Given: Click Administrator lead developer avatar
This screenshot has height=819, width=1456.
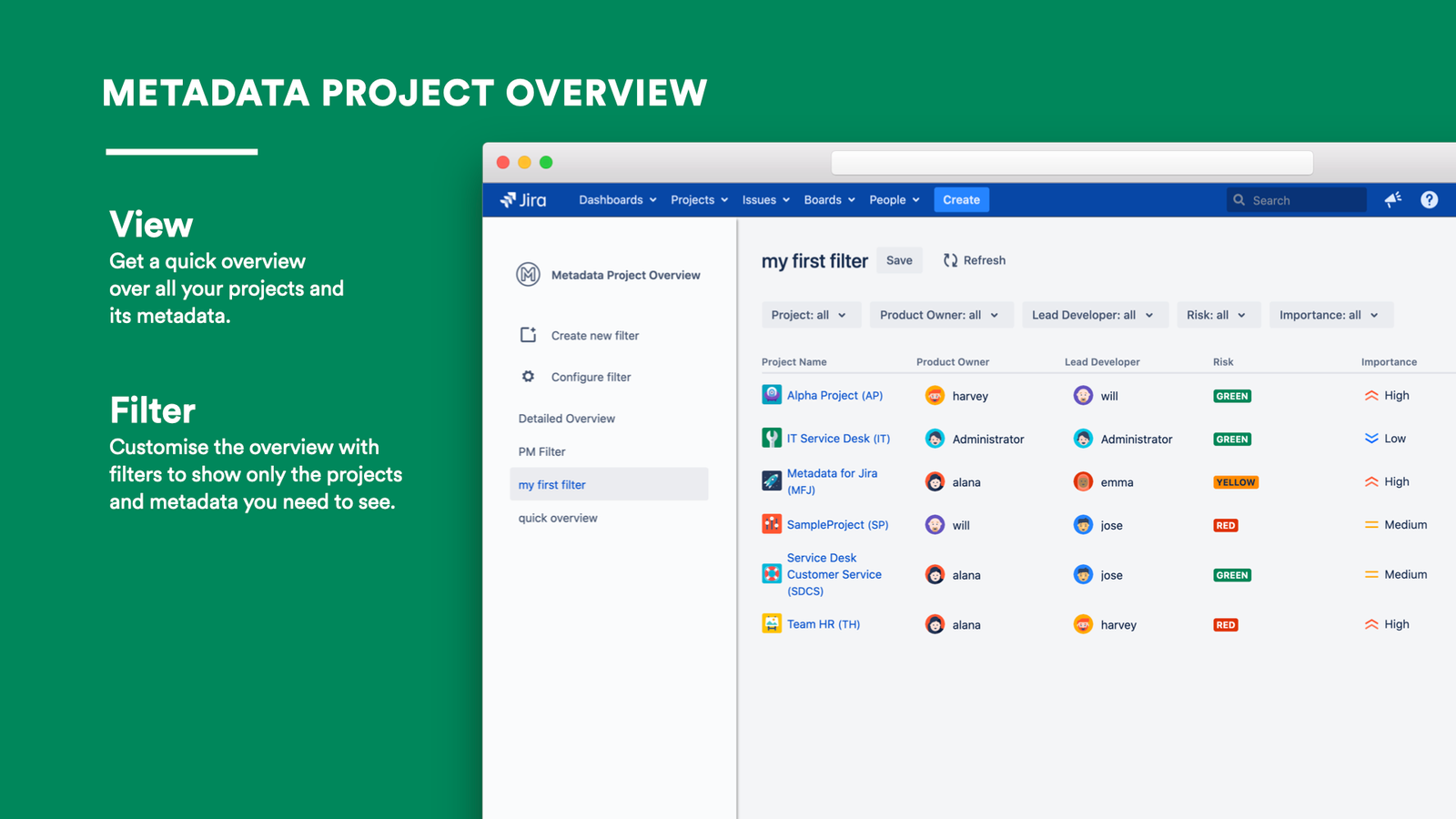Looking at the screenshot, I should [1083, 439].
